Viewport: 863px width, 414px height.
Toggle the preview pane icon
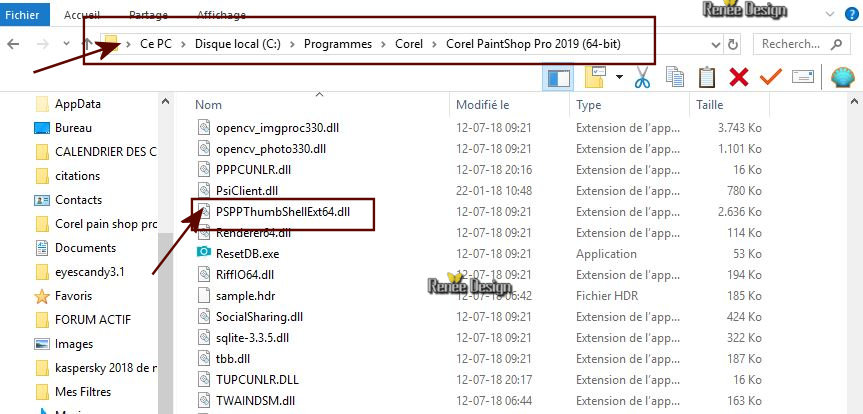(x=559, y=78)
